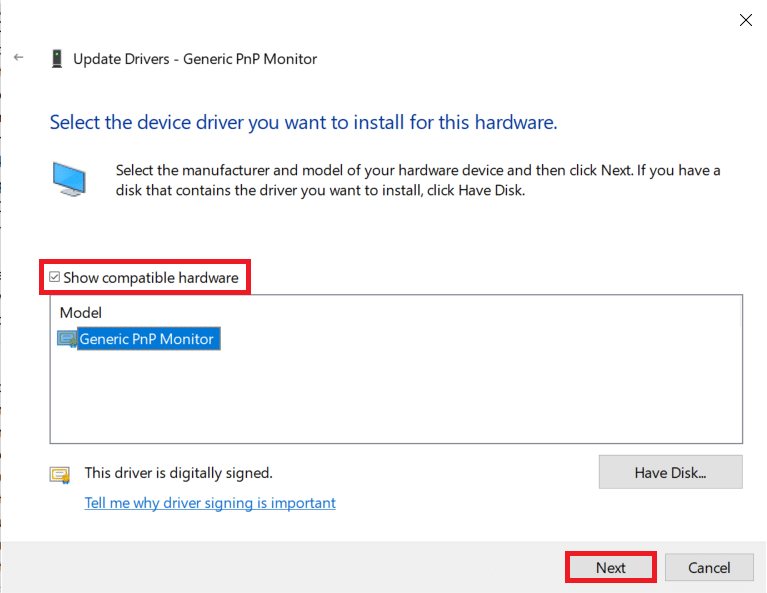Uncheck the Show compatible hardware checkbox
Viewport: 767px width, 593px height.
click(55, 277)
